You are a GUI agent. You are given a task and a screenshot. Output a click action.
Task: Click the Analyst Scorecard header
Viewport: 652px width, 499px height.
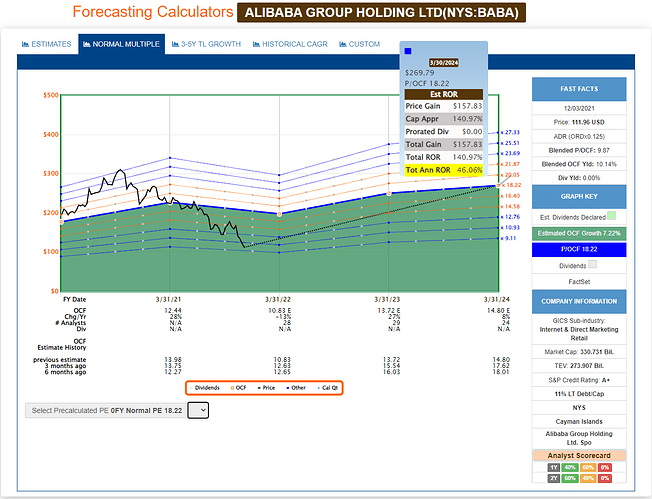579,456
